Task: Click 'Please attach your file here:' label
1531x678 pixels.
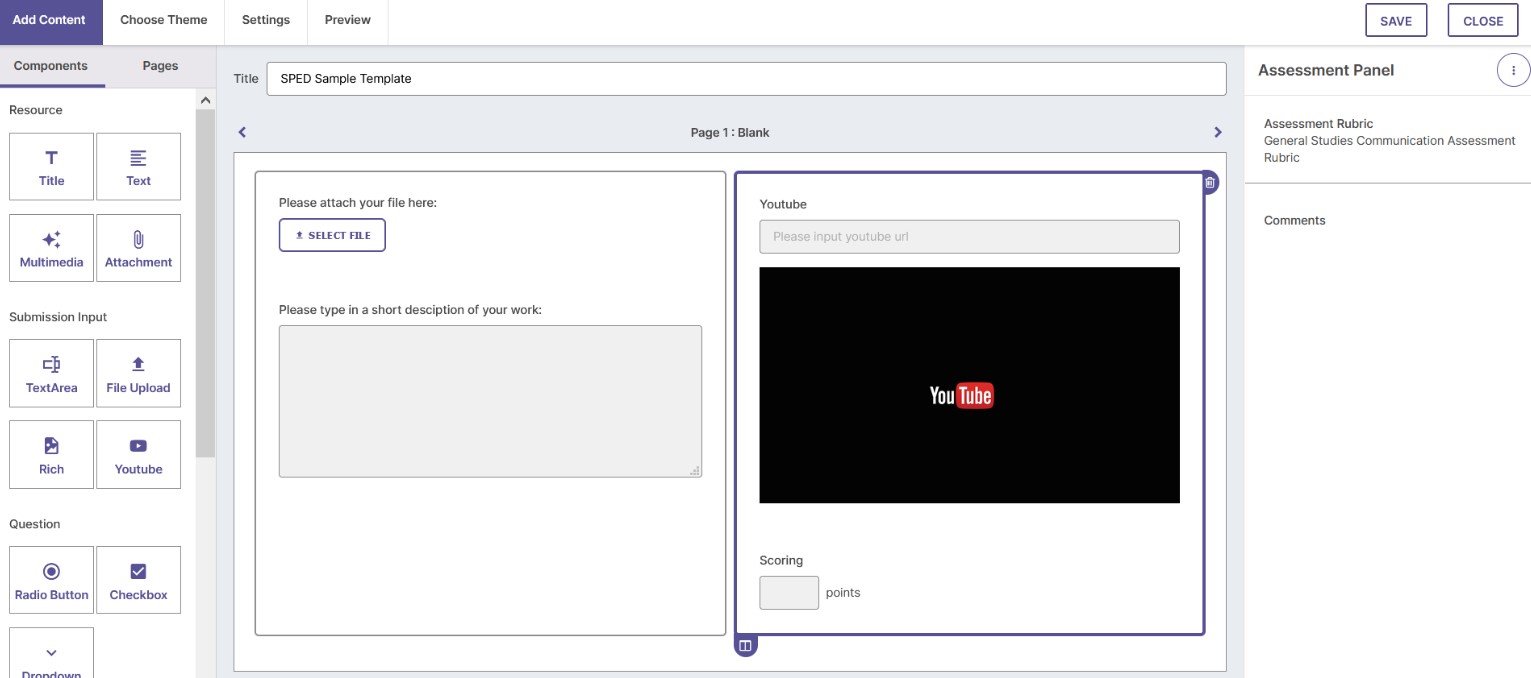Action: 358,203
